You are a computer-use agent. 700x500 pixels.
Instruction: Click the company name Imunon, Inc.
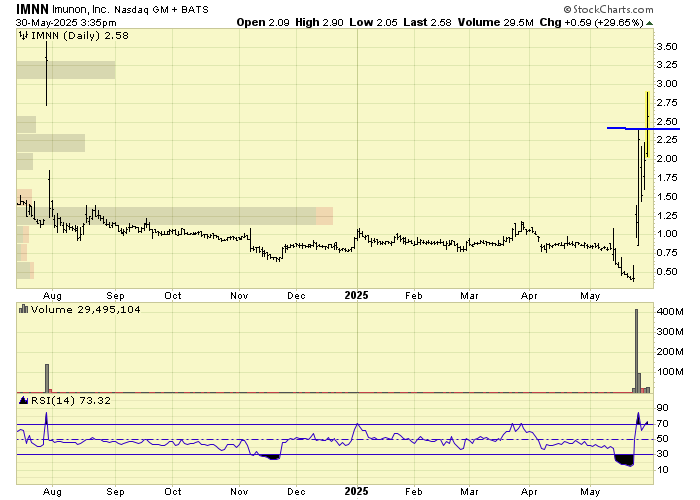[x=80, y=9]
